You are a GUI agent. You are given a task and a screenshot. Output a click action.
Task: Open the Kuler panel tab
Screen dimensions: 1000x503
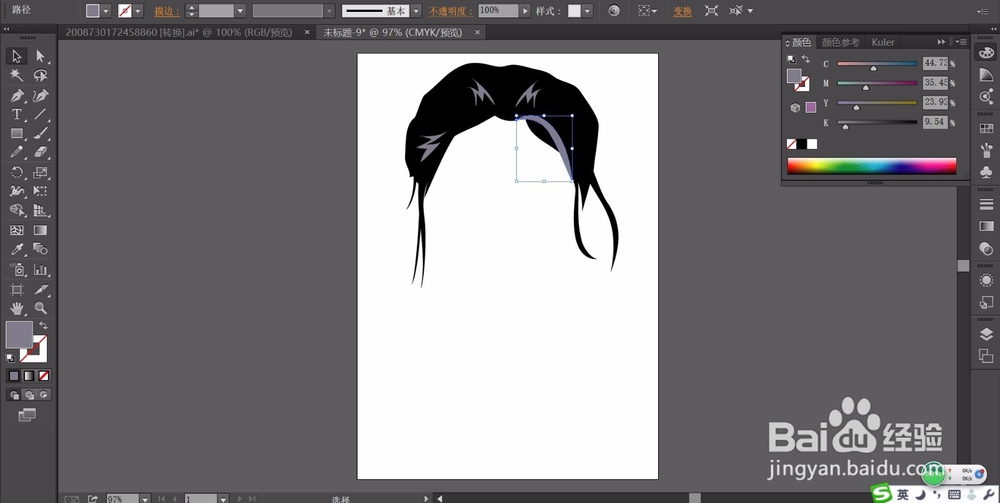point(883,42)
